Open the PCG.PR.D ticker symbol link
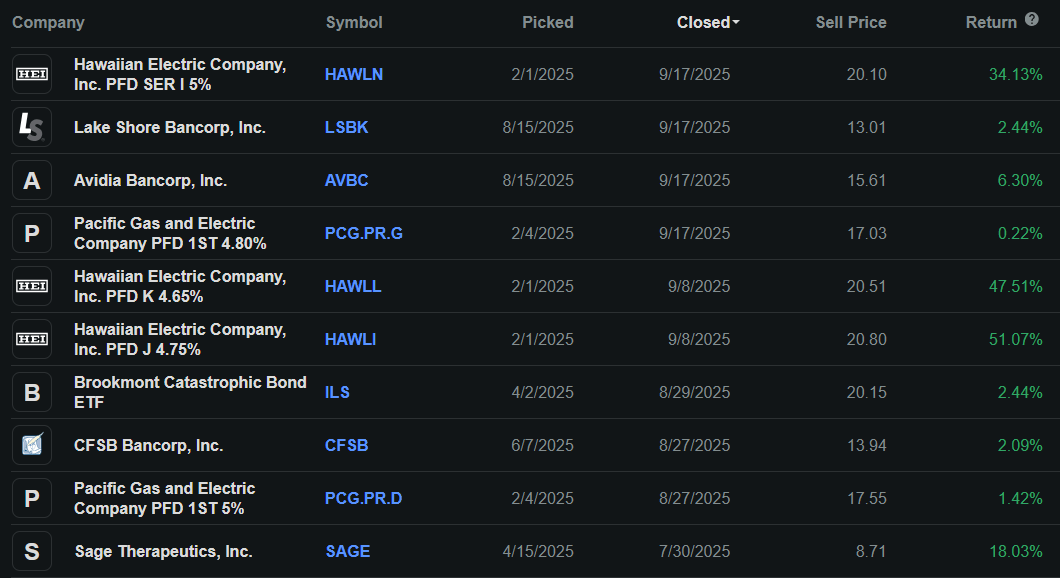1060x578 pixels. (x=363, y=498)
